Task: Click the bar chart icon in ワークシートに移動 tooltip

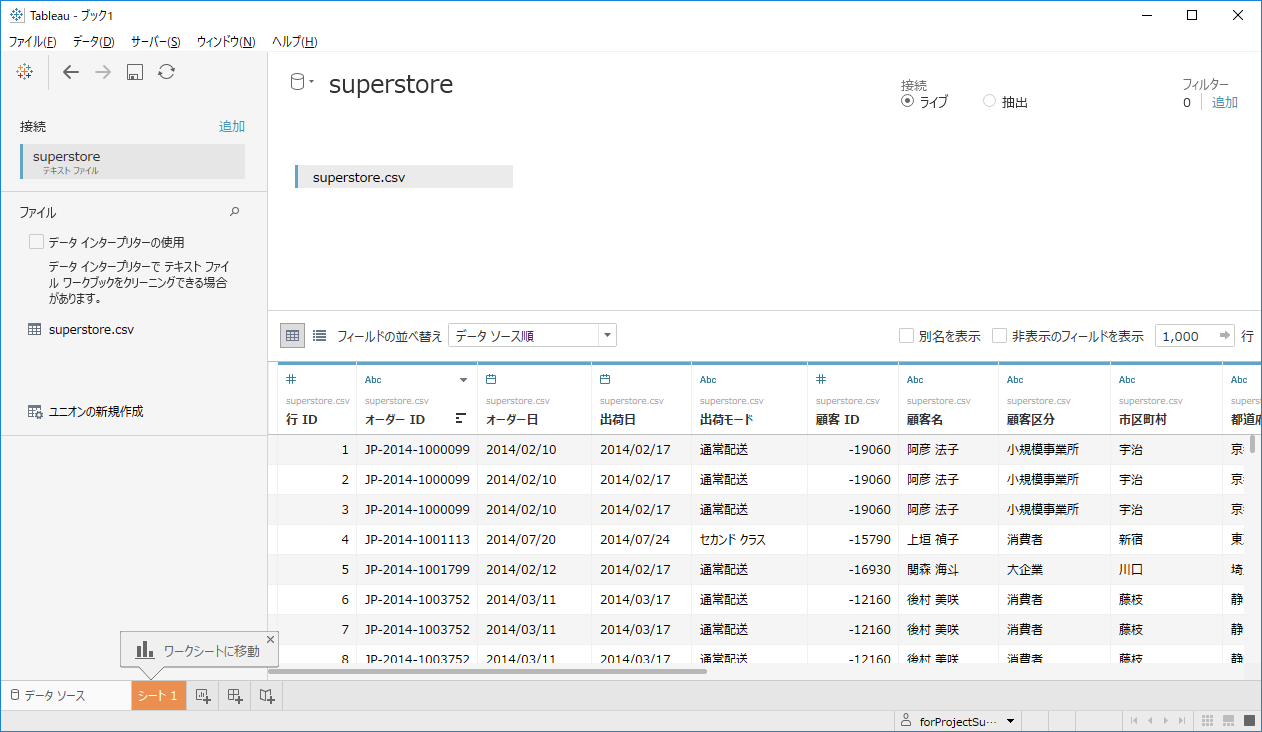Action: pos(145,650)
